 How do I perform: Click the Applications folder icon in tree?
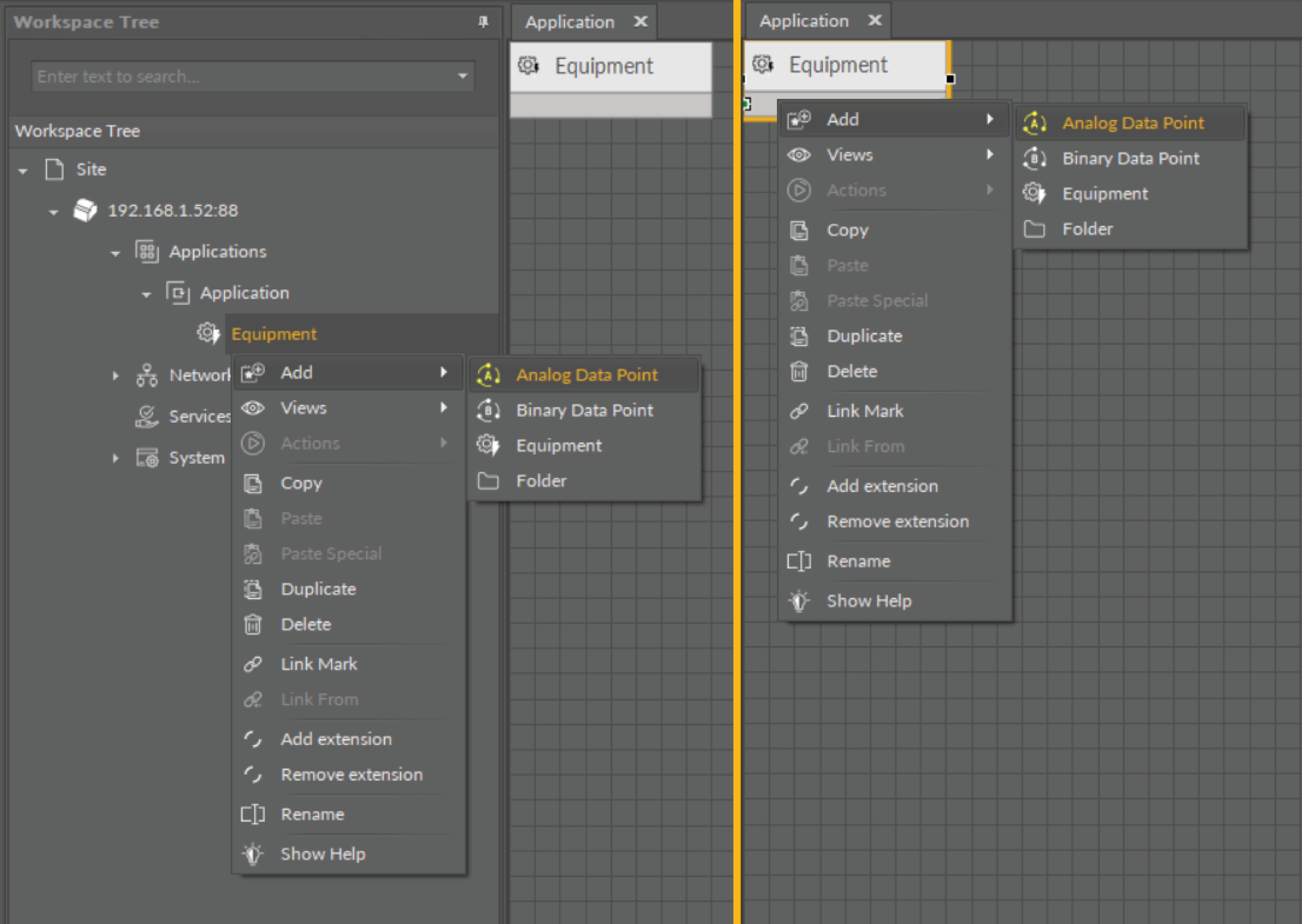(147, 252)
